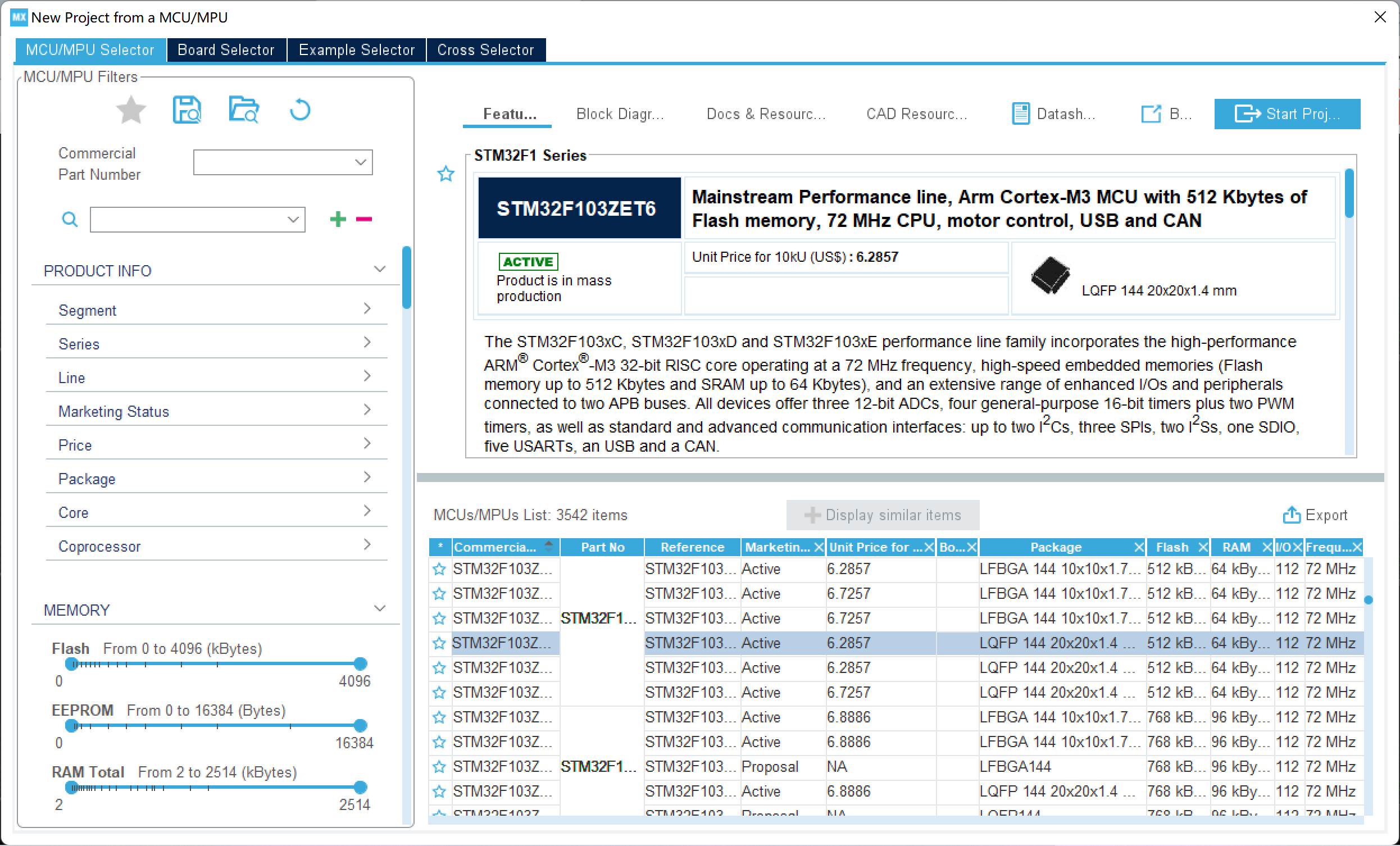Image resolution: width=1400 pixels, height=846 pixels.
Task: Collapse the PRODUCT INFO section
Action: tap(380, 269)
